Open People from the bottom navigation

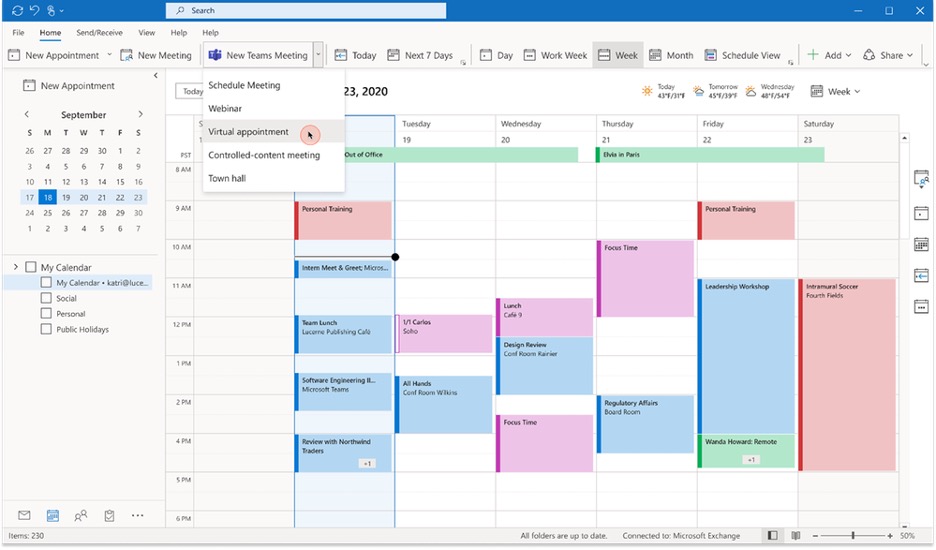click(x=81, y=515)
